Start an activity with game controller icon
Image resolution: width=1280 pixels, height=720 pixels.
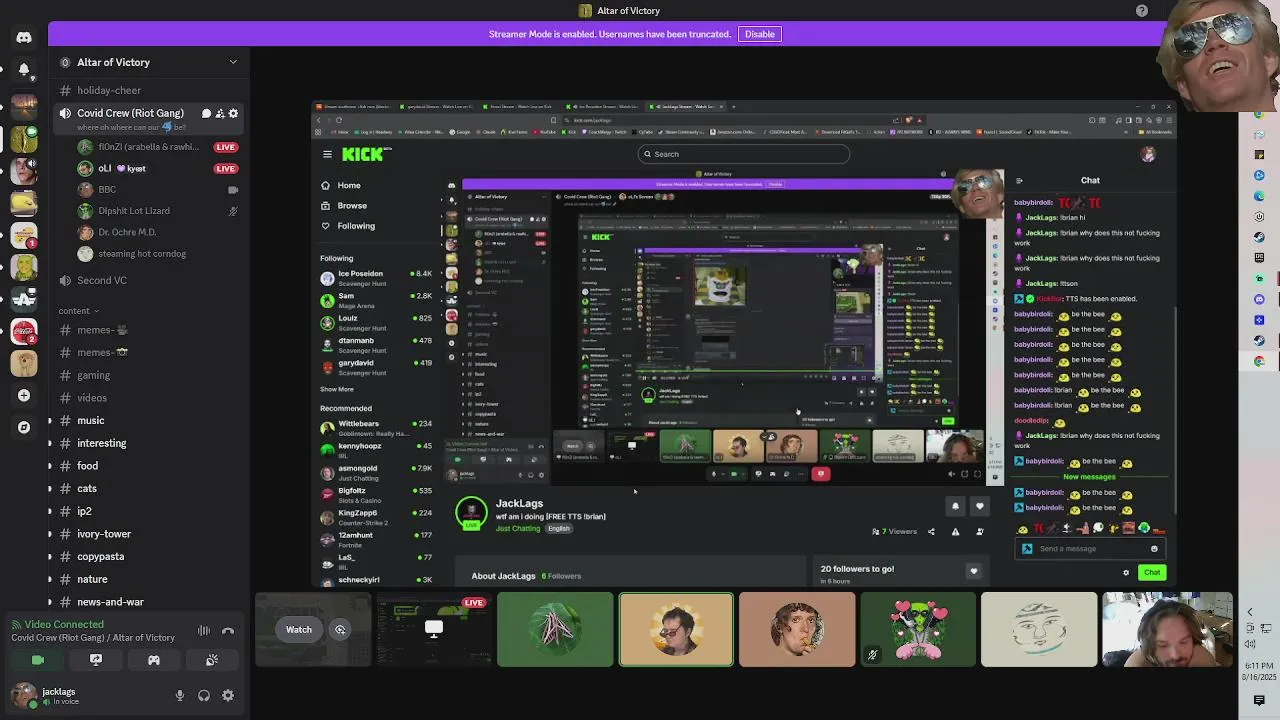pyautogui.click(x=154, y=660)
